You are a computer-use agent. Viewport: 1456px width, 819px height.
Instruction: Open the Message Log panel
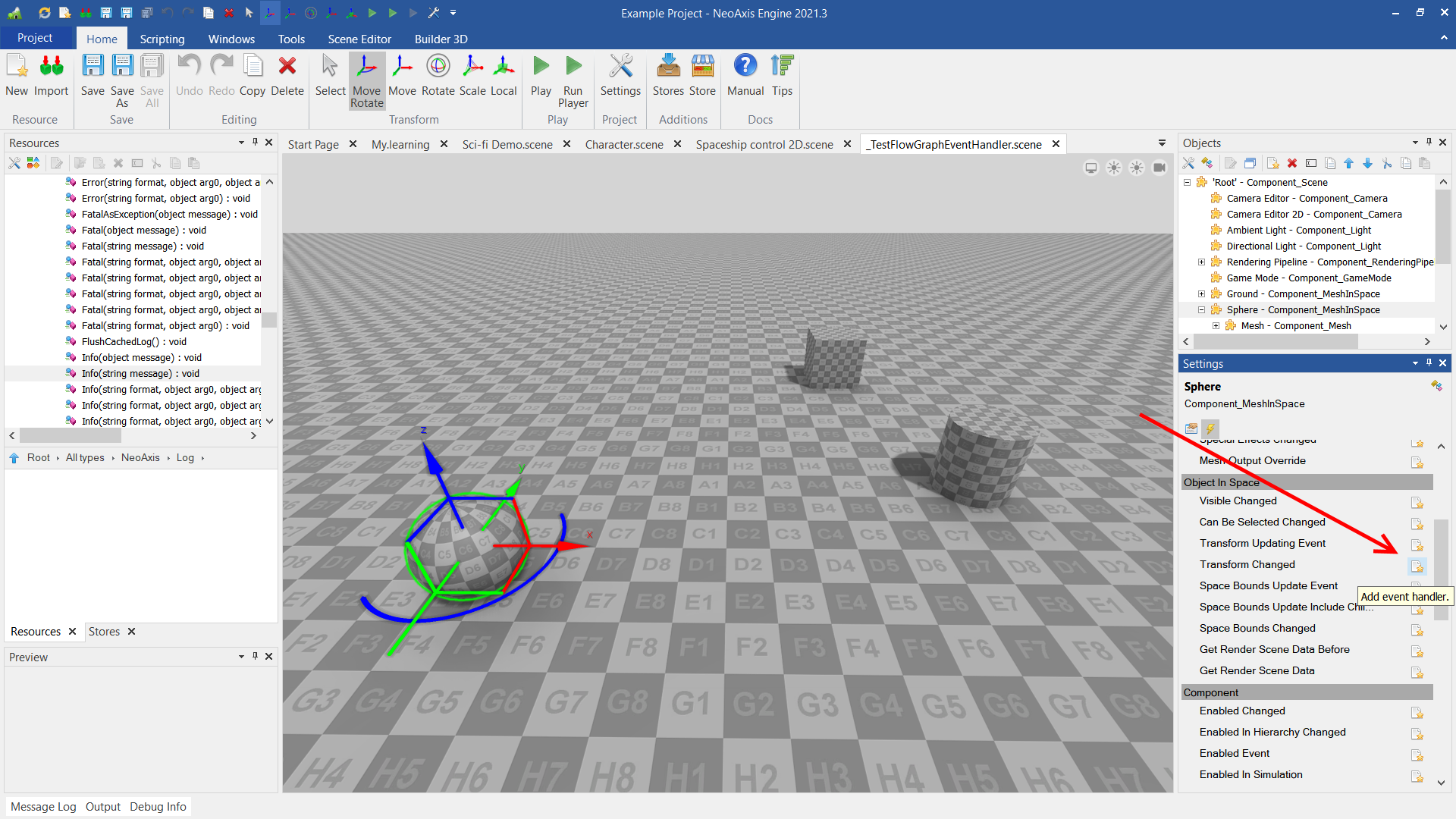(x=43, y=806)
